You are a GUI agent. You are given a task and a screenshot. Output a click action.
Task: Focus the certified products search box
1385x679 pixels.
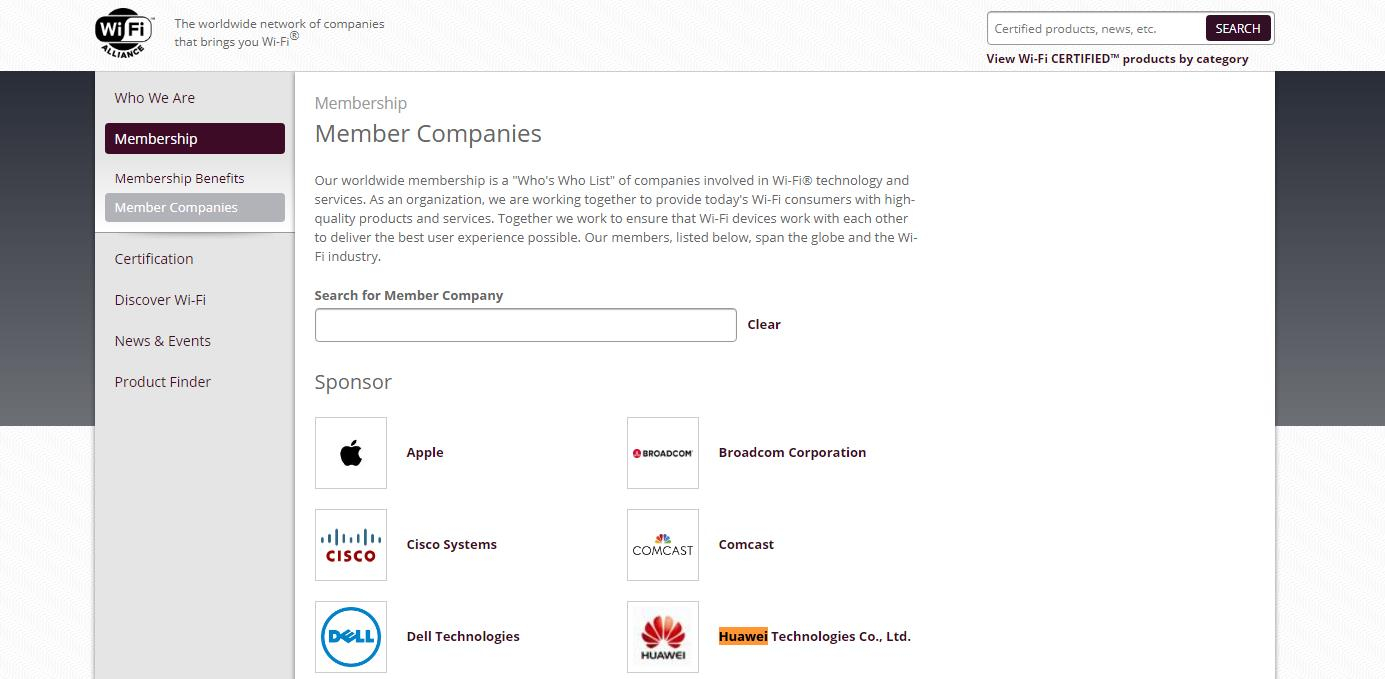point(1096,28)
